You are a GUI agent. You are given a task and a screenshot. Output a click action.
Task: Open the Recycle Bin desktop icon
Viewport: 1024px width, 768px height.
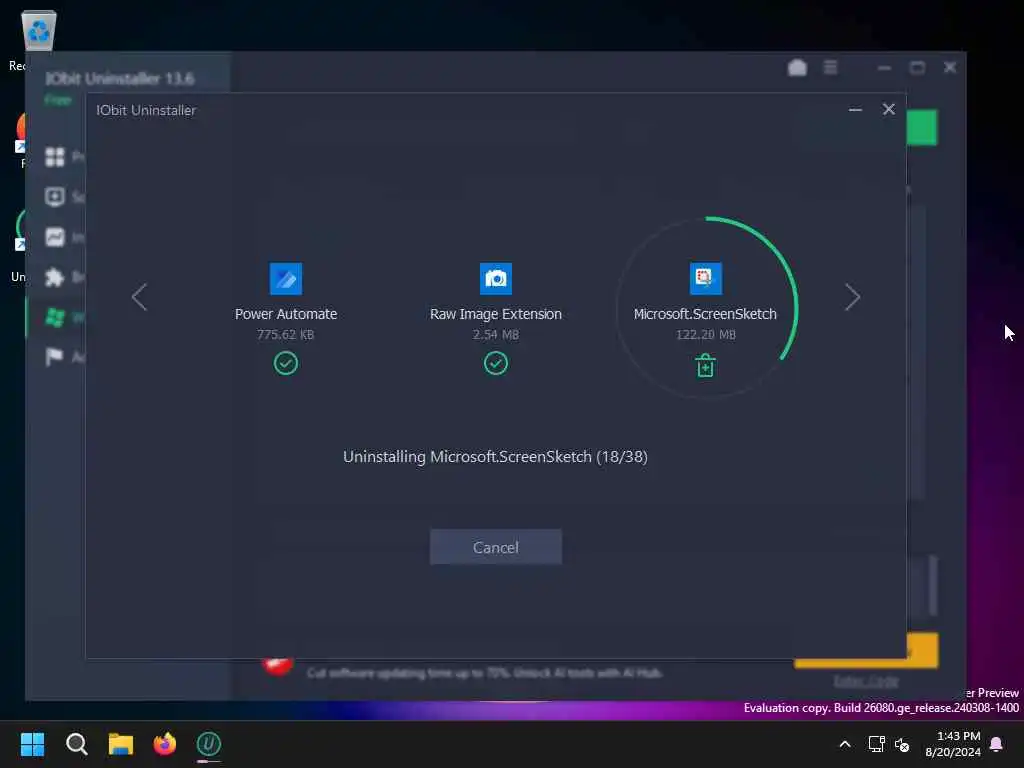[x=39, y=30]
